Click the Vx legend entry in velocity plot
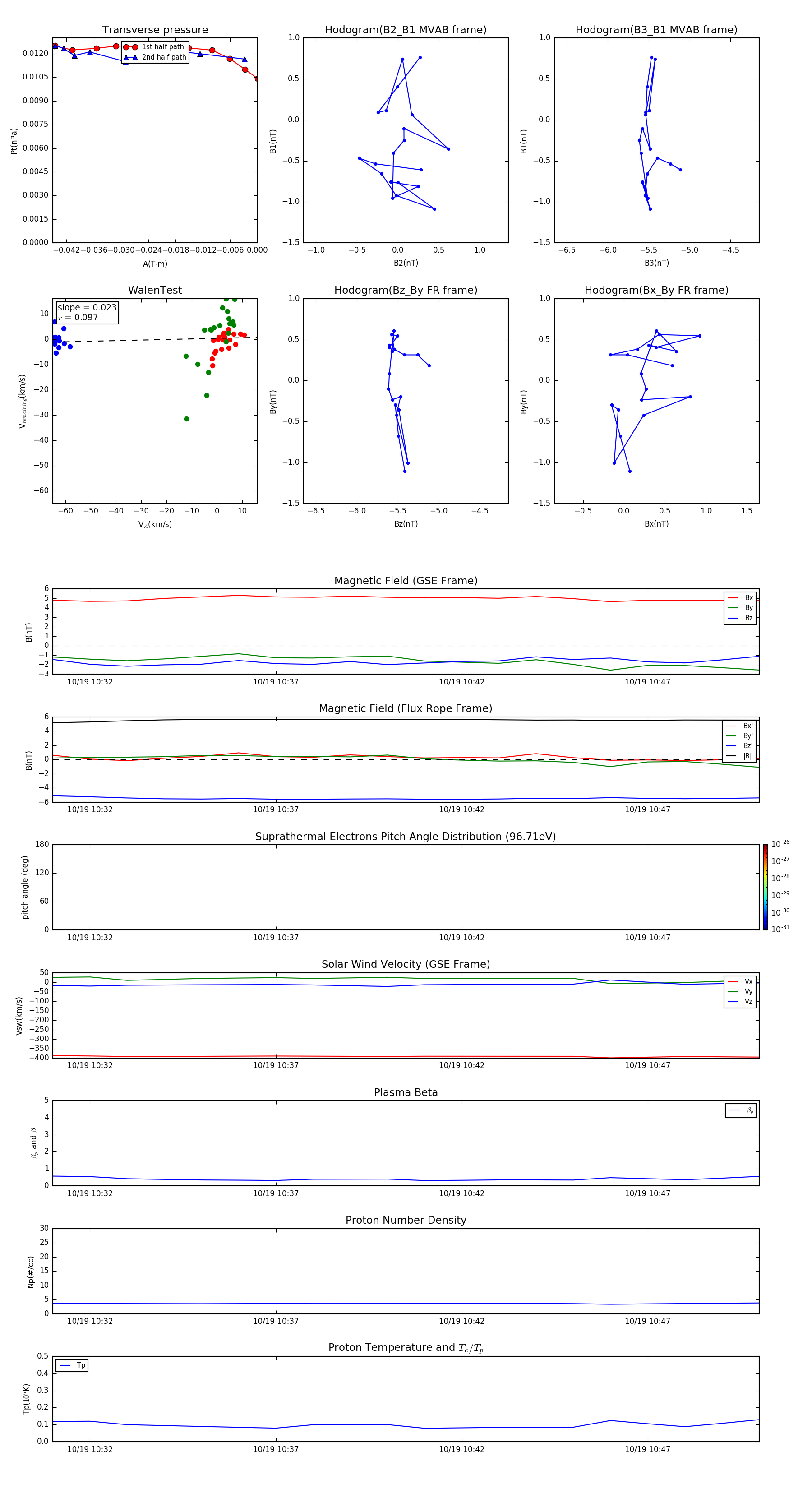812x1489 pixels. (x=740, y=981)
